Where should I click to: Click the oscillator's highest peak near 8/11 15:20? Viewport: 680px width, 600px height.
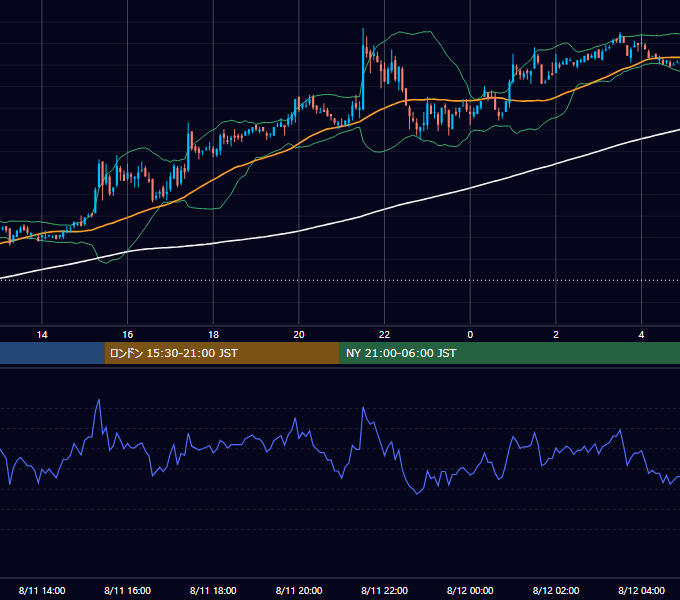(x=99, y=400)
